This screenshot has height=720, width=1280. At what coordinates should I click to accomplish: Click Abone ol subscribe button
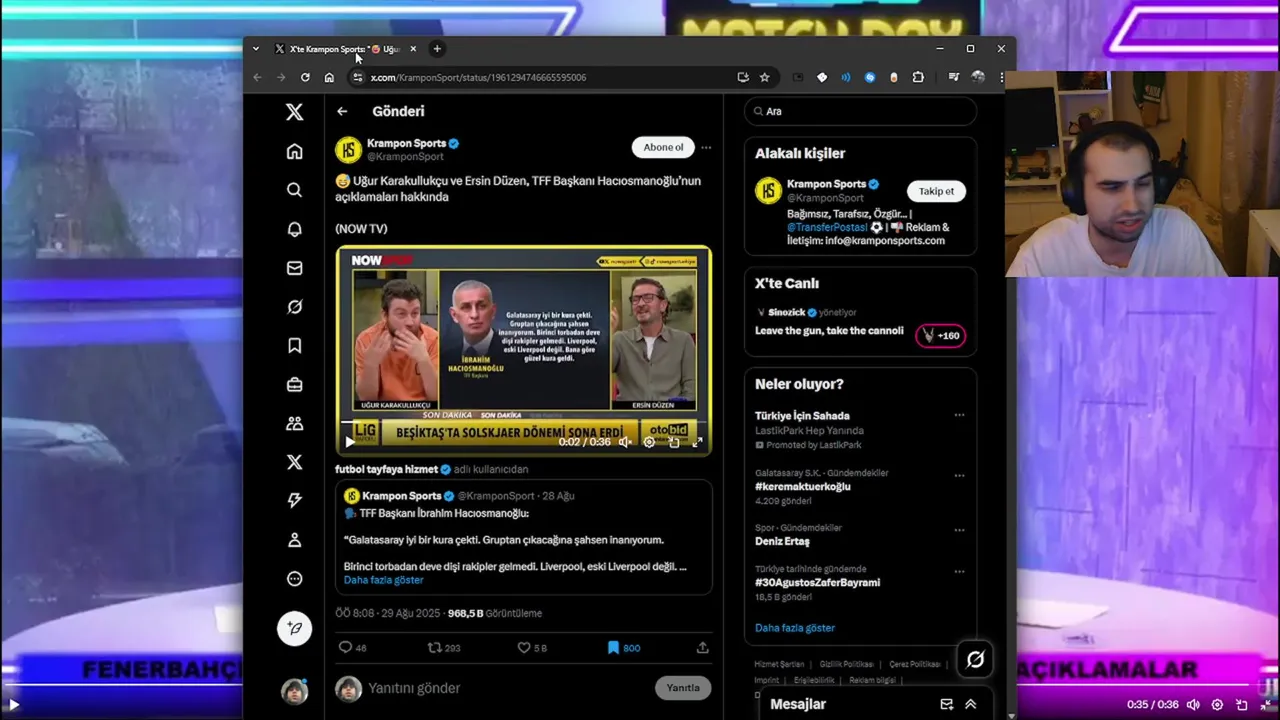[x=663, y=147]
